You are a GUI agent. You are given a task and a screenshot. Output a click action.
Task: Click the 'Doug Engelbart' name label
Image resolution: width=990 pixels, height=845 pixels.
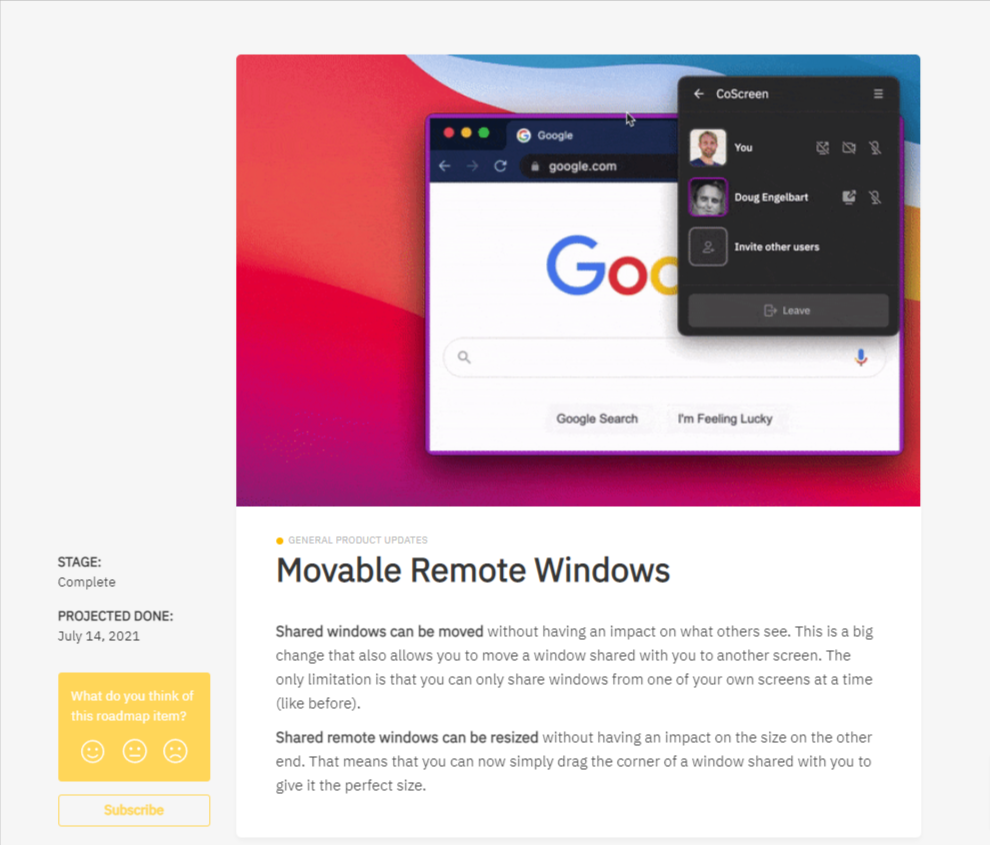click(771, 198)
